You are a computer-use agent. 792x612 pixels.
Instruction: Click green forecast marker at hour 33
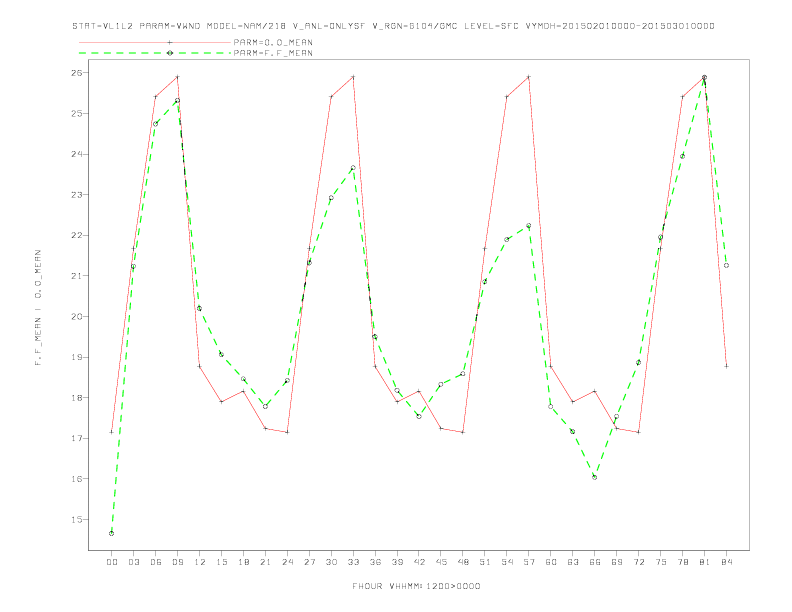(x=353, y=168)
